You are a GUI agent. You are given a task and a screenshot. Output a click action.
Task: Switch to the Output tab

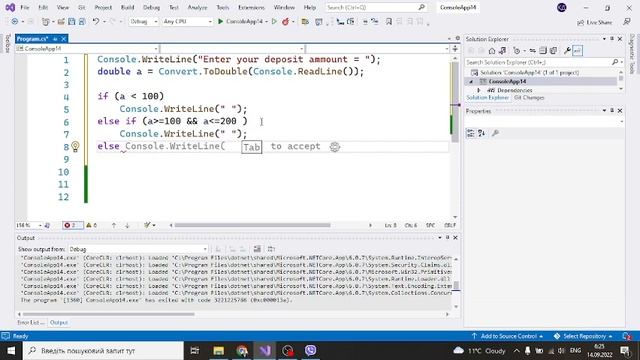59,322
